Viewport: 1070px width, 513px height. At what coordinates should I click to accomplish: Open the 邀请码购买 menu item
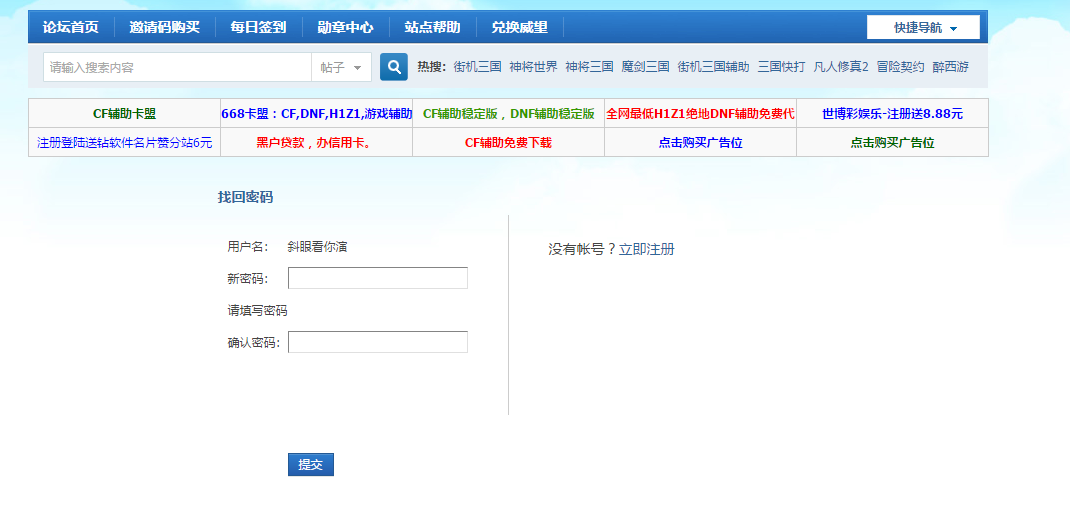point(164,27)
